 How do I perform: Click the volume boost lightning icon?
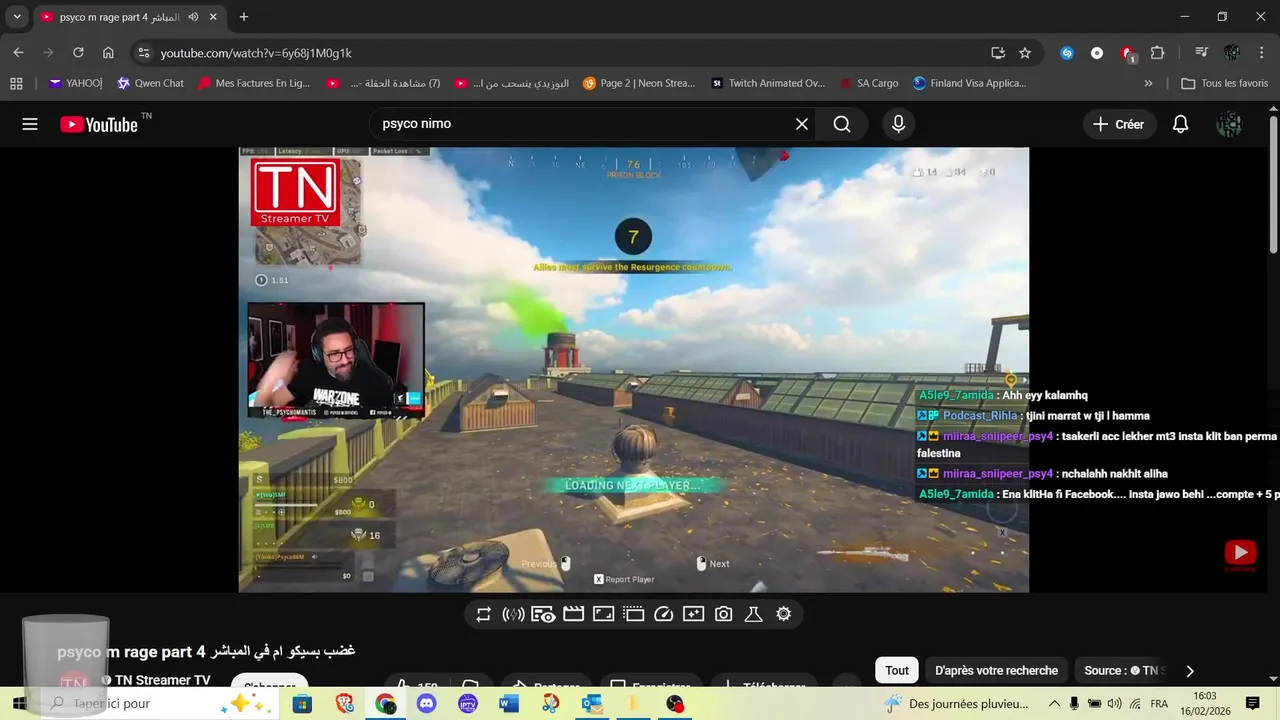coord(514,614)
